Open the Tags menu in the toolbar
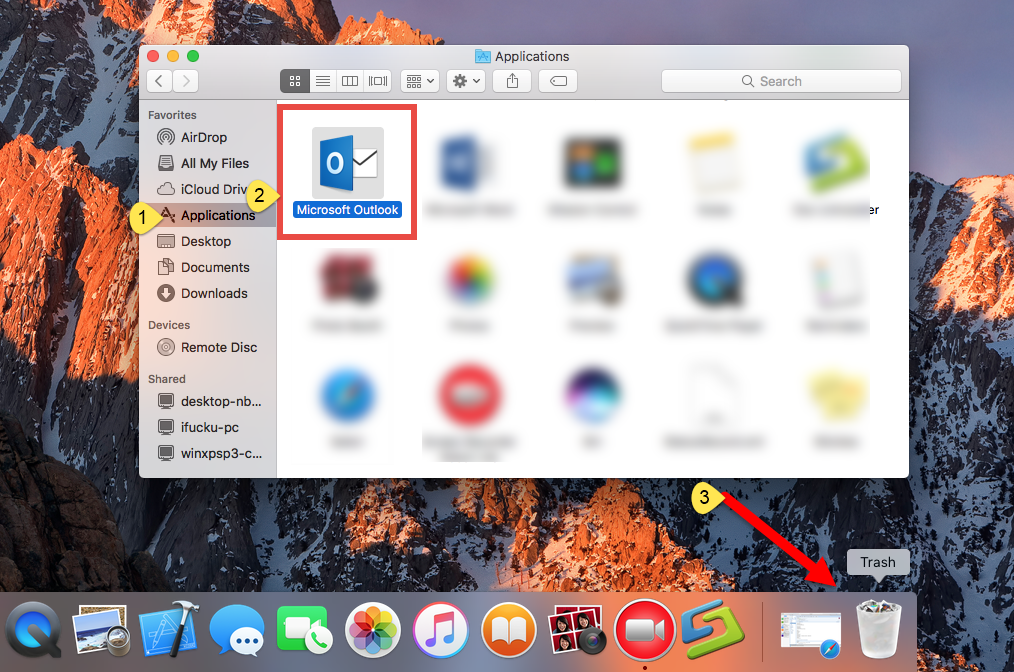1014x672 pixels. point(557,81)
